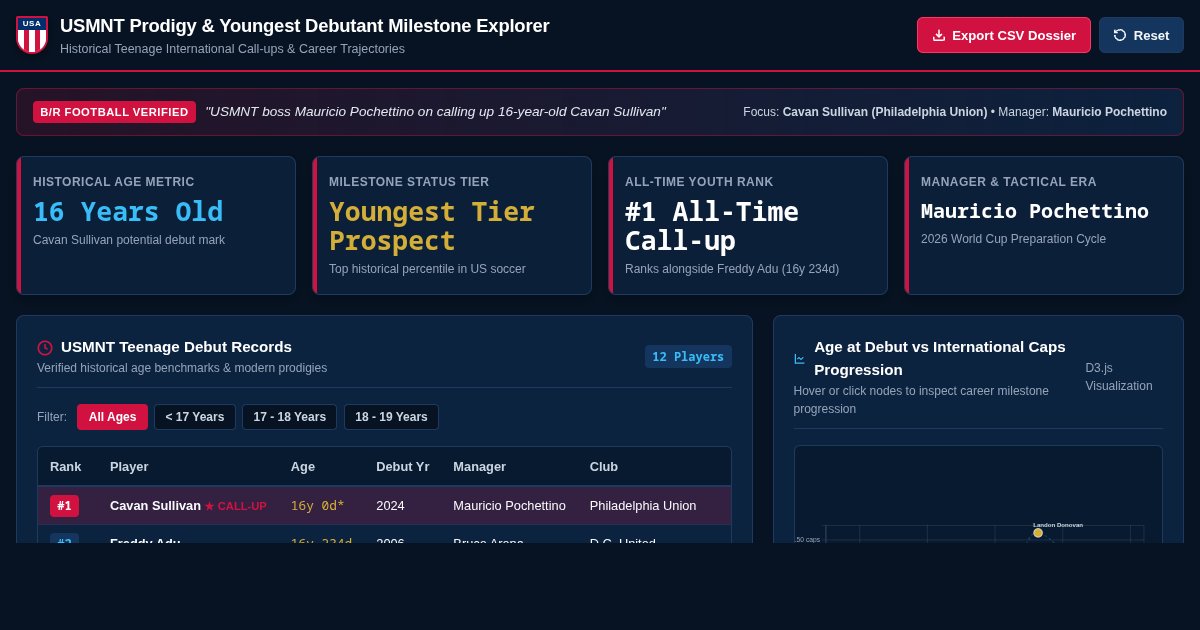
Task: Click the Export CSV Dossier button
Action: (x=1004, y=35)
